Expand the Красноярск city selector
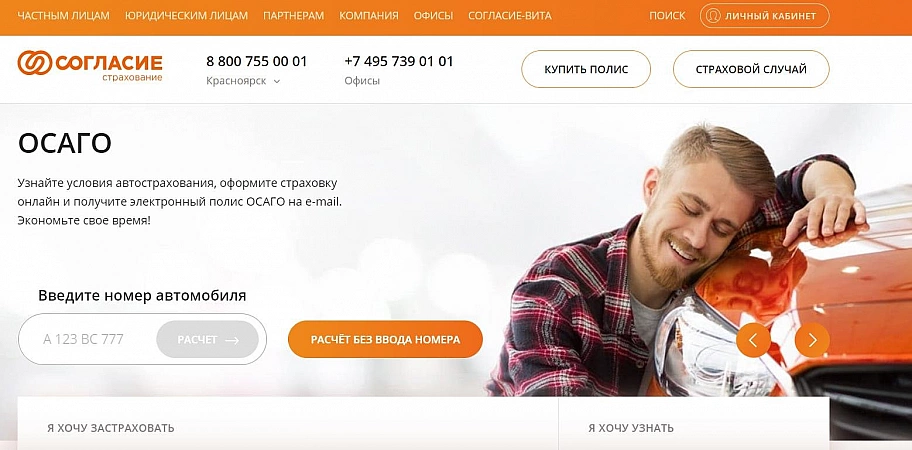Viewport: 912px width, 450px height. [243, 81]
